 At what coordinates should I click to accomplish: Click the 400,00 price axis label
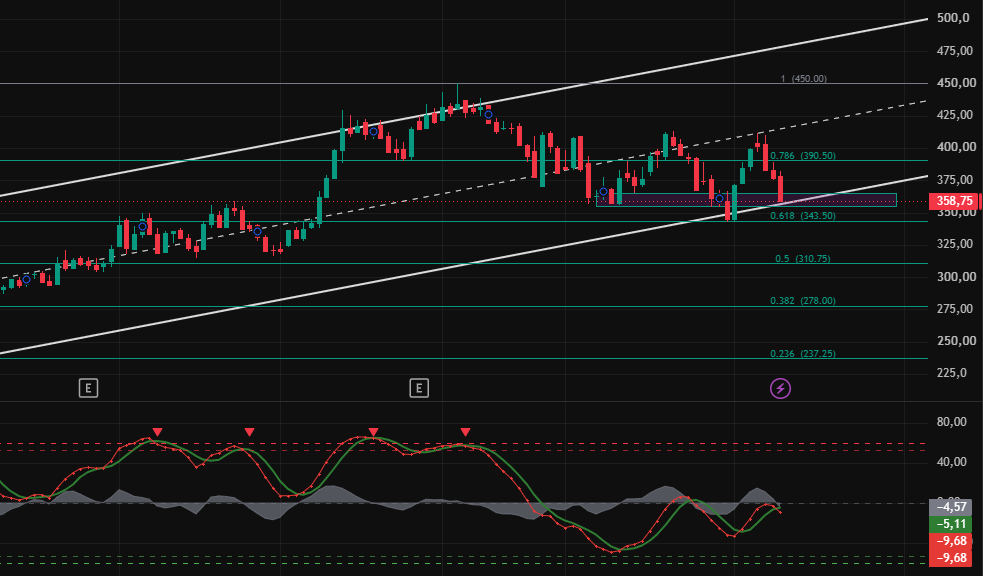click(x=957, y=147)
